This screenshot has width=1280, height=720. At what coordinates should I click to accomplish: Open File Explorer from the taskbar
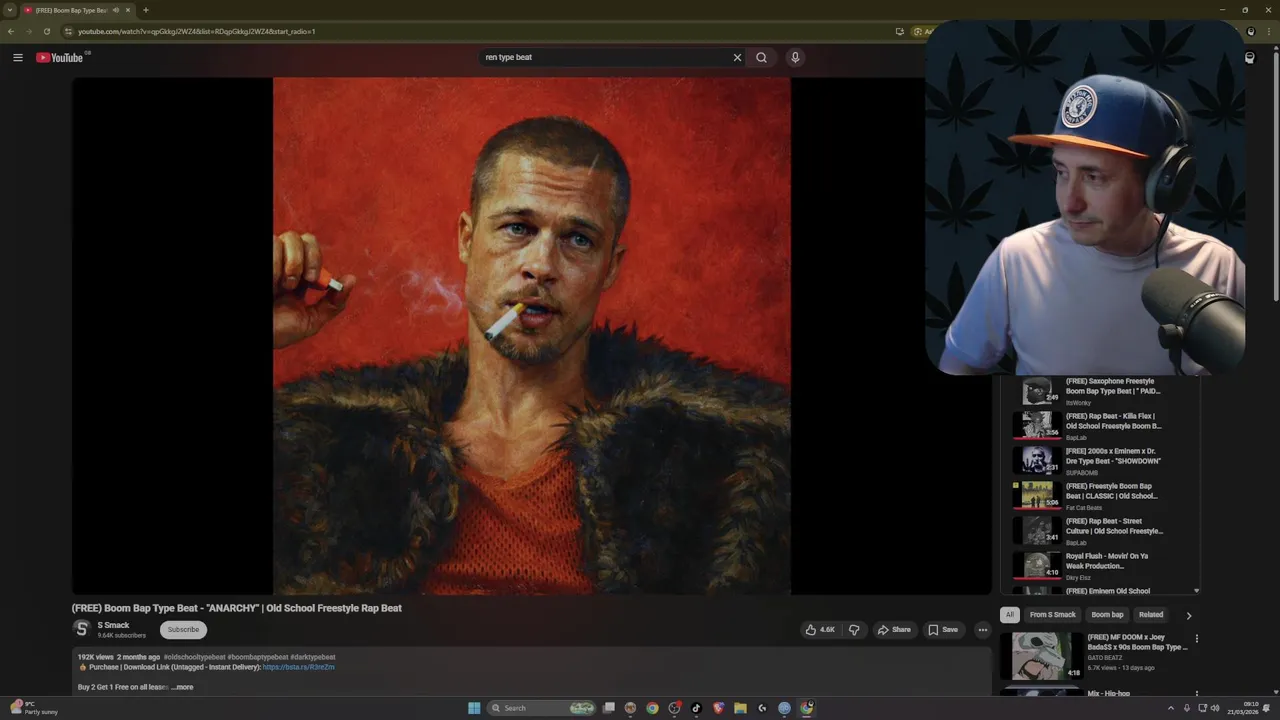[740, 708]
